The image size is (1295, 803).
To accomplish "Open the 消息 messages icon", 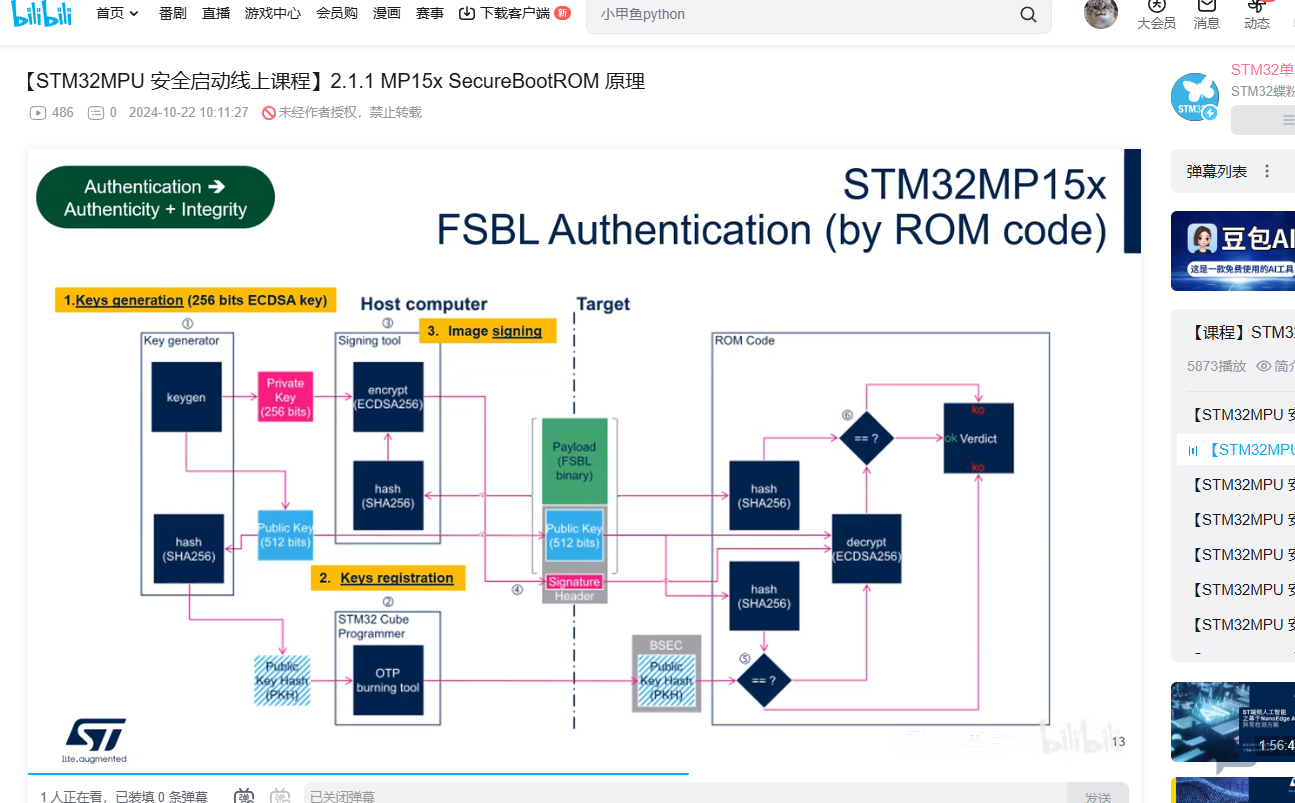I will pos(1207,14).
